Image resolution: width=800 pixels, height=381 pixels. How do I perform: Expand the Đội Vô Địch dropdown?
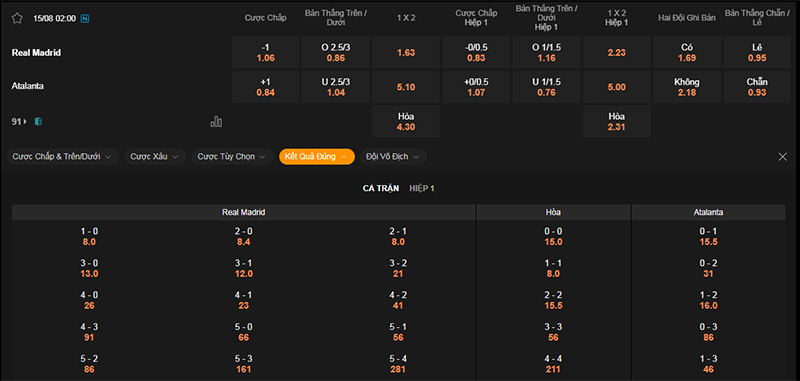[393, 157]
